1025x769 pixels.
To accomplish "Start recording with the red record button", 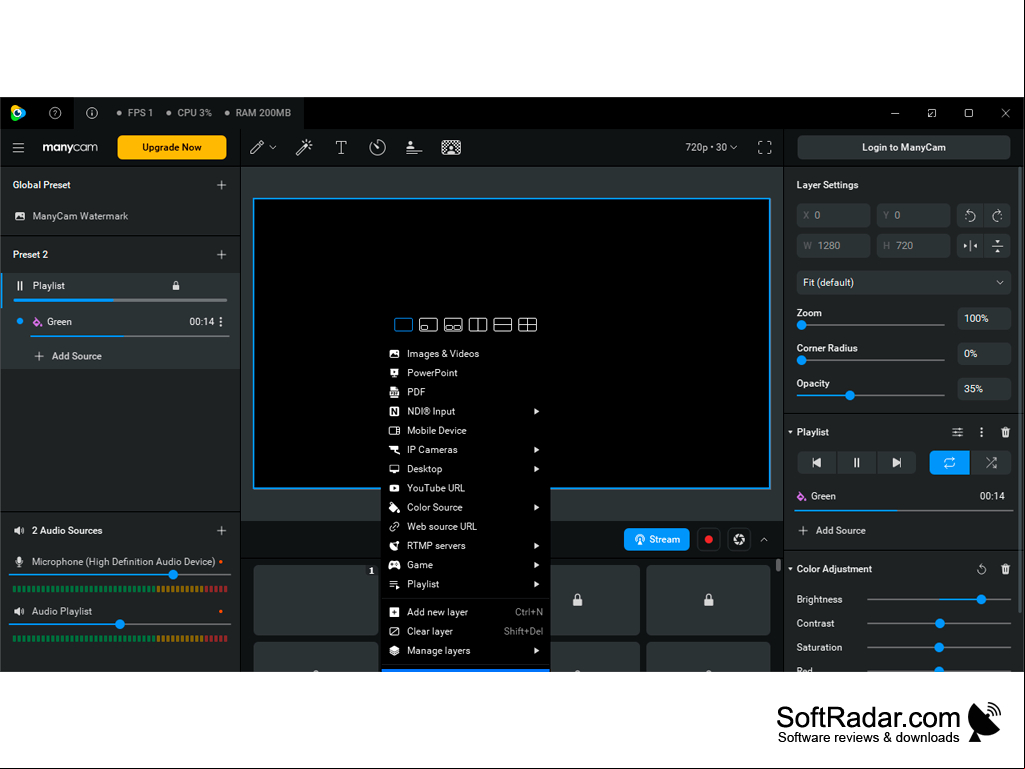I will click(x=709, y=539).
